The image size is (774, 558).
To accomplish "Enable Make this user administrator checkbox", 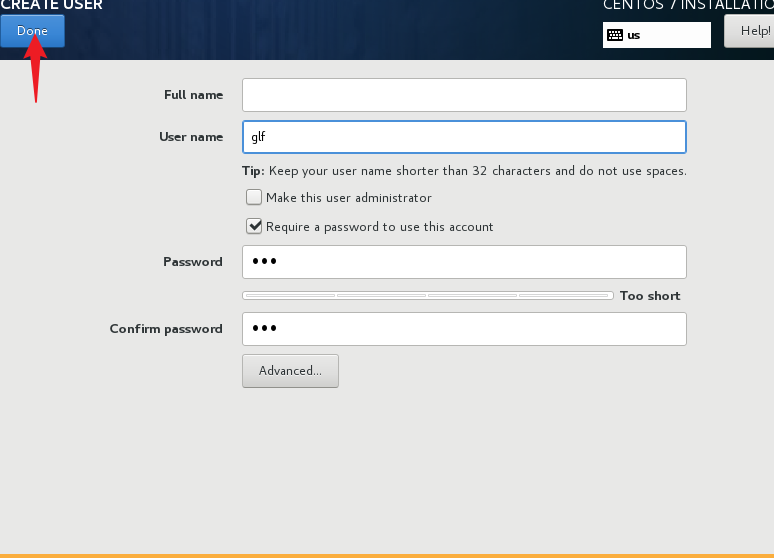I will tap(254, 197).
